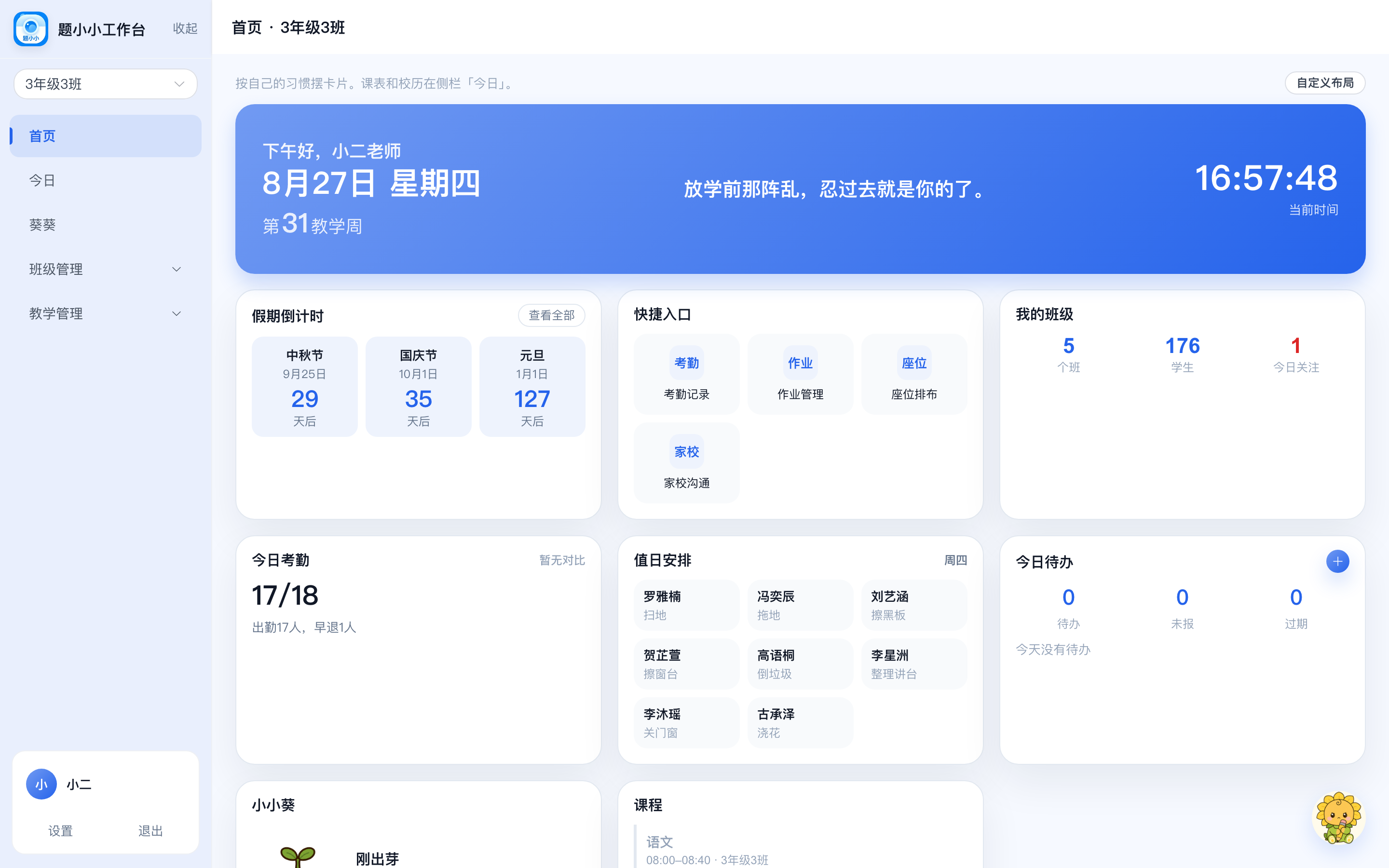Select duty entry 冯奕辰 拖地
The height and width of the screenshot is (868, 1389).
click(800, 605)
